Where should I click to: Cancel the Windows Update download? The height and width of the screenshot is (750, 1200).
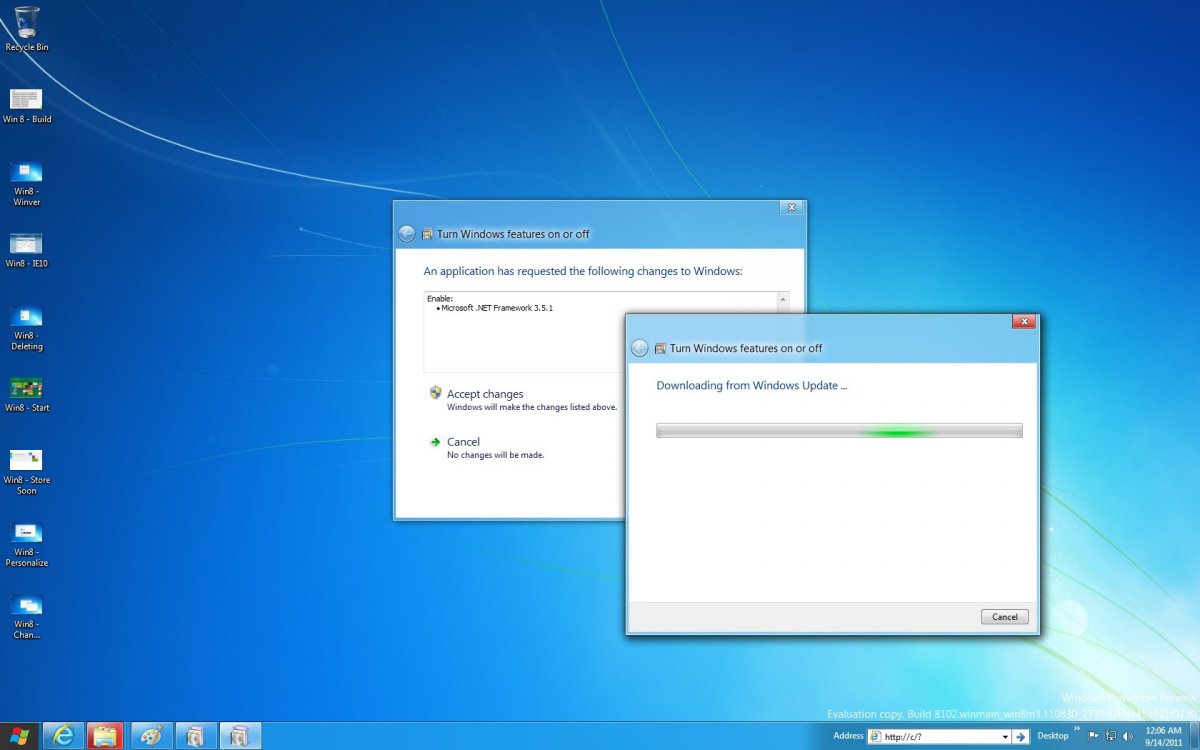pyautogui.click(x=1005, y=617)
